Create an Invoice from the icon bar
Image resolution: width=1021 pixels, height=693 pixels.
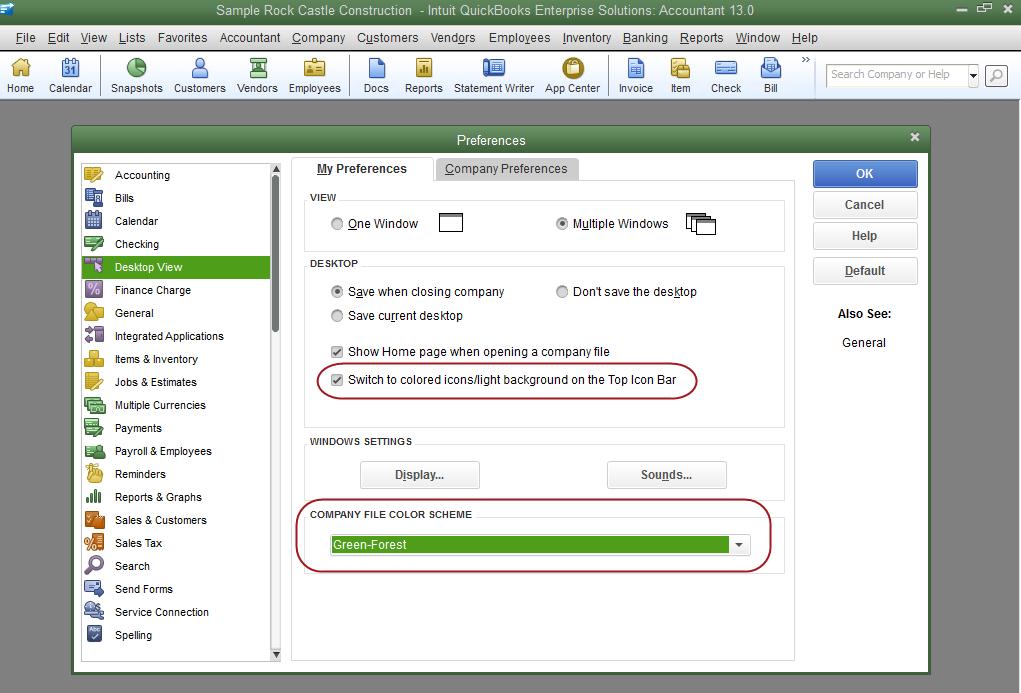[x=636, y=75]
